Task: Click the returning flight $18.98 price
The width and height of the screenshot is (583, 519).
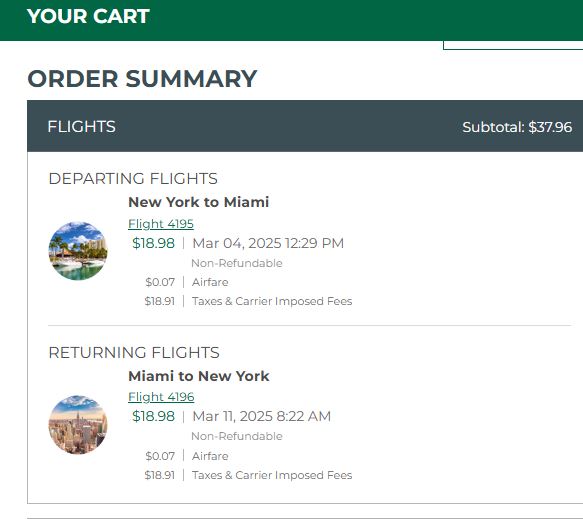Action: pos(153,416)
